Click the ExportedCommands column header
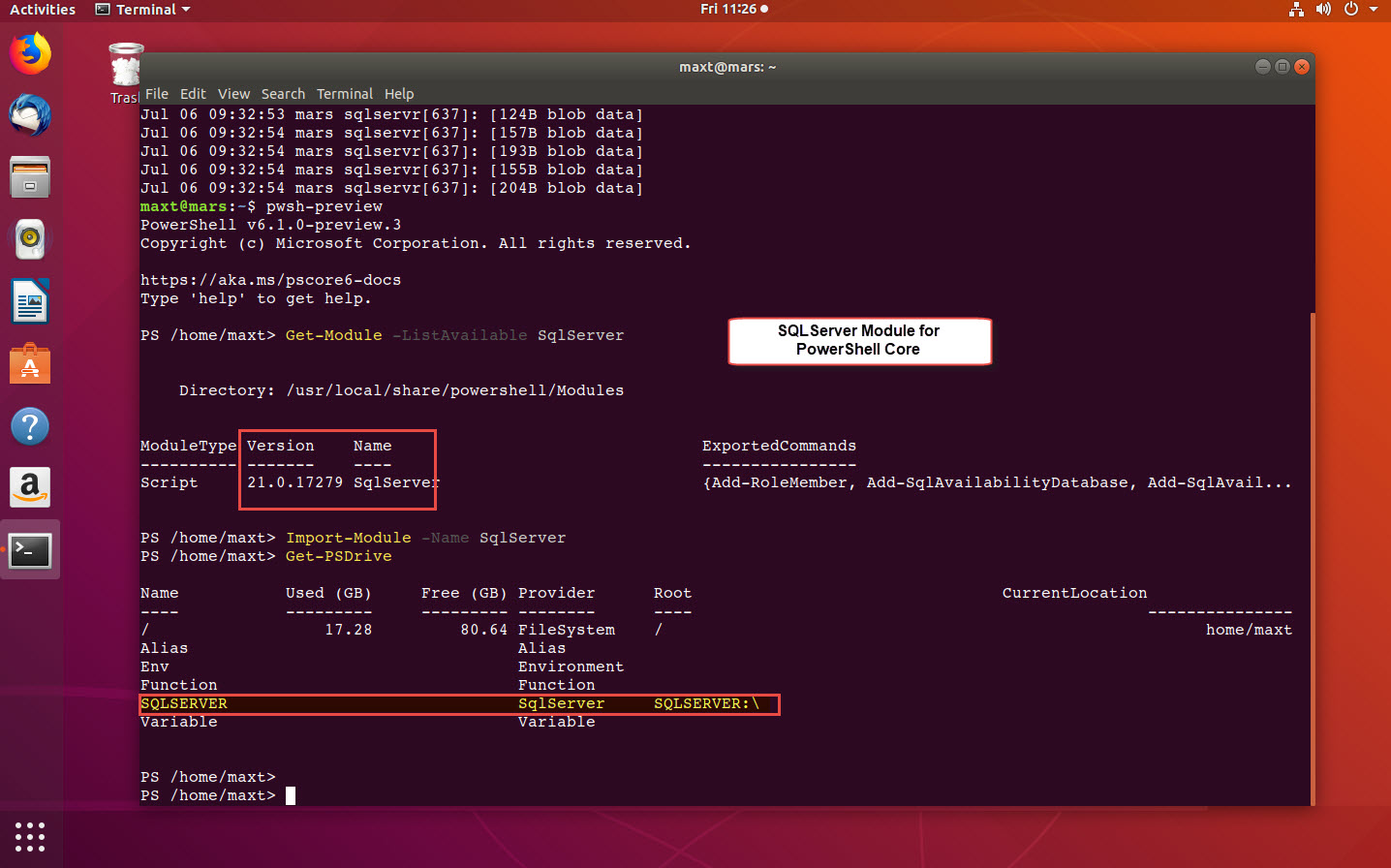Screen dimensions: 1391x868 tap(779, 446)
